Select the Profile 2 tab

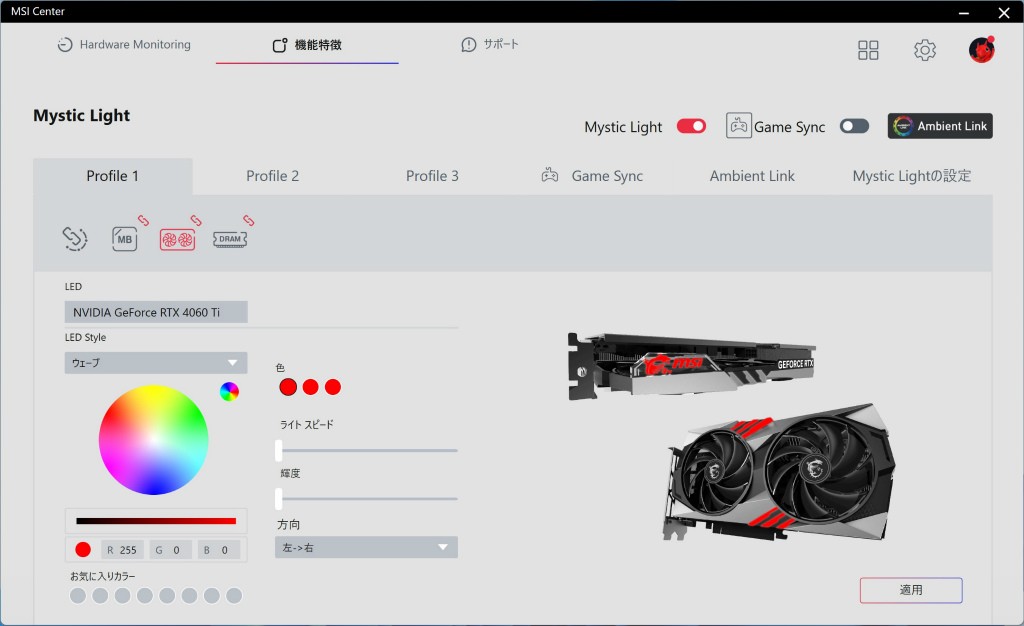point(272,176)
